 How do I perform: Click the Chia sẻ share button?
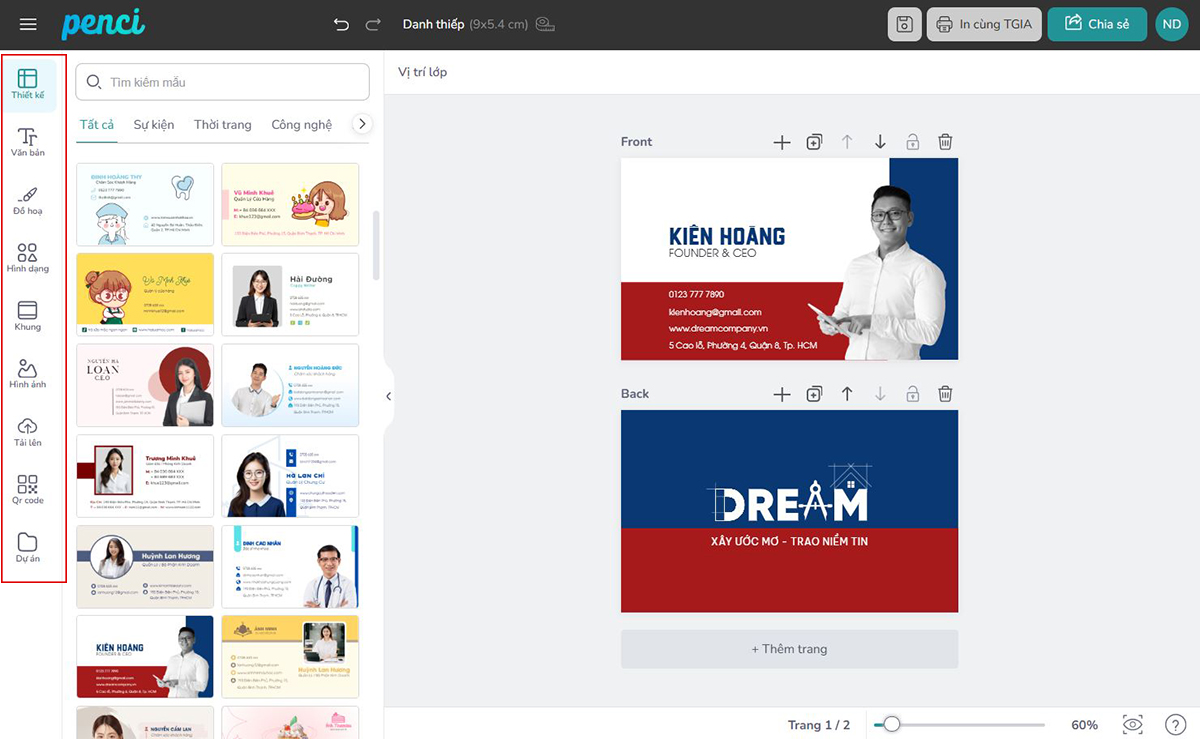(1097, 24)
